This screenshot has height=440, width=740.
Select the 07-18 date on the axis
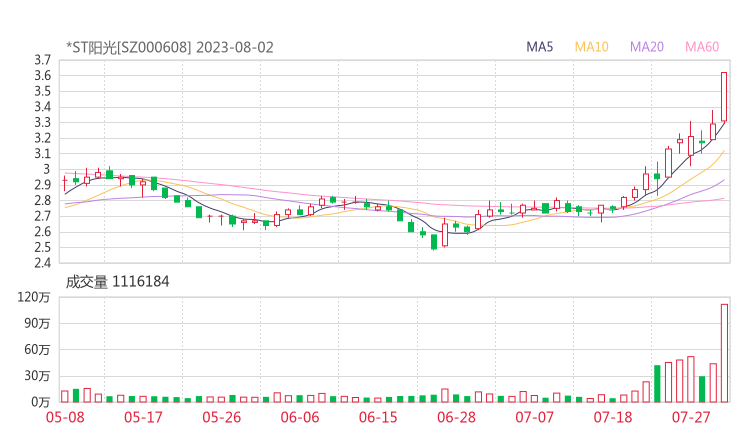(613, 417)
